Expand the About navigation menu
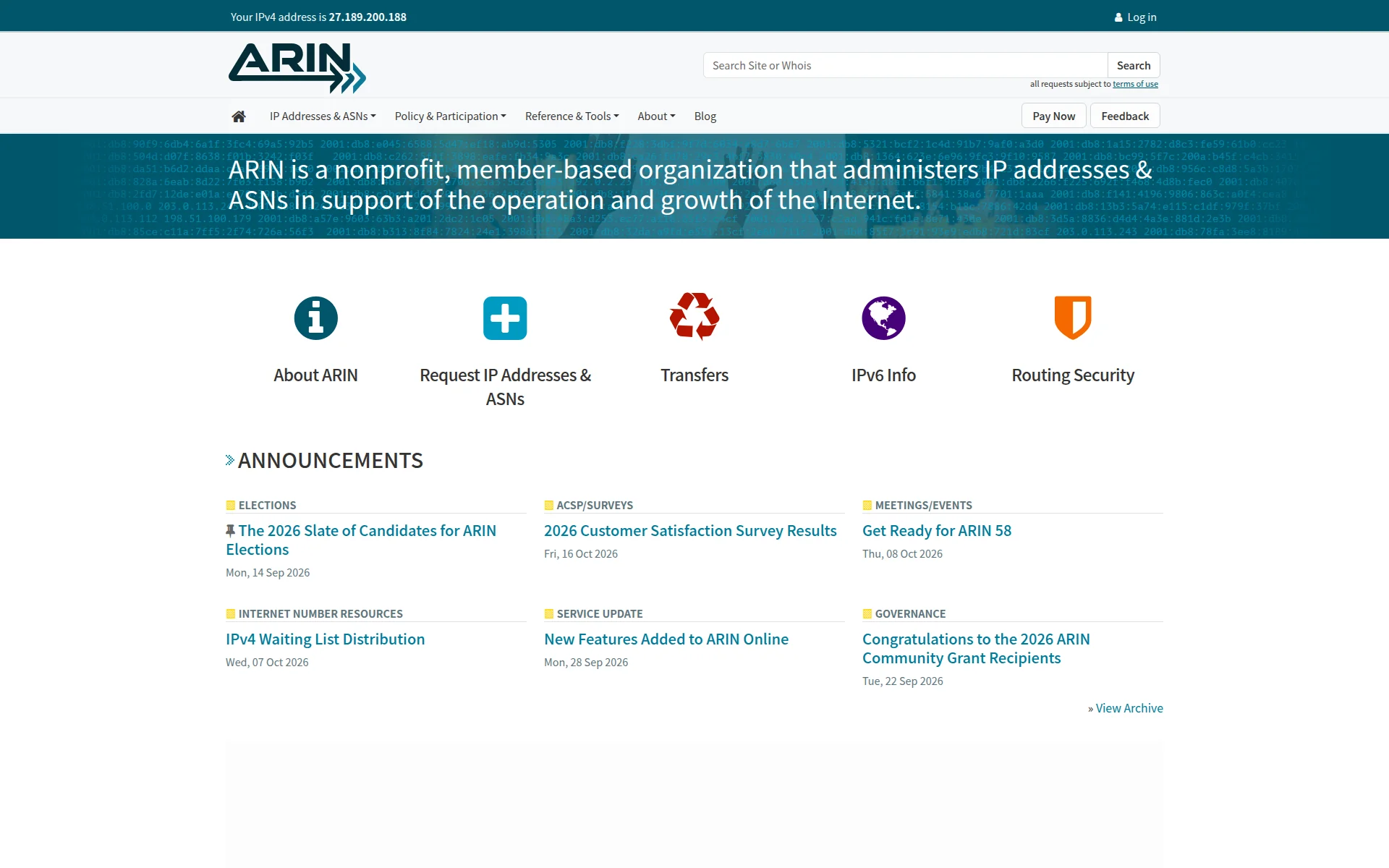The image size is (1389, 868). pos(656,116)
